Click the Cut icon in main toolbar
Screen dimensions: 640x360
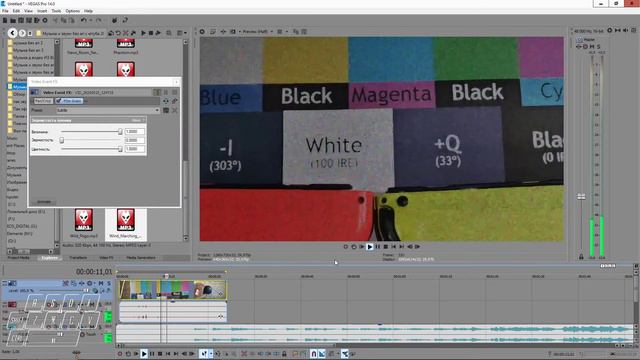pyautogui.click(x=56, y=20)
